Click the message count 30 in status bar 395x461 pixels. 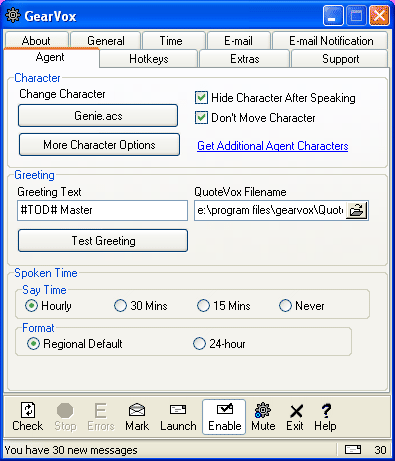click(380, 450)
